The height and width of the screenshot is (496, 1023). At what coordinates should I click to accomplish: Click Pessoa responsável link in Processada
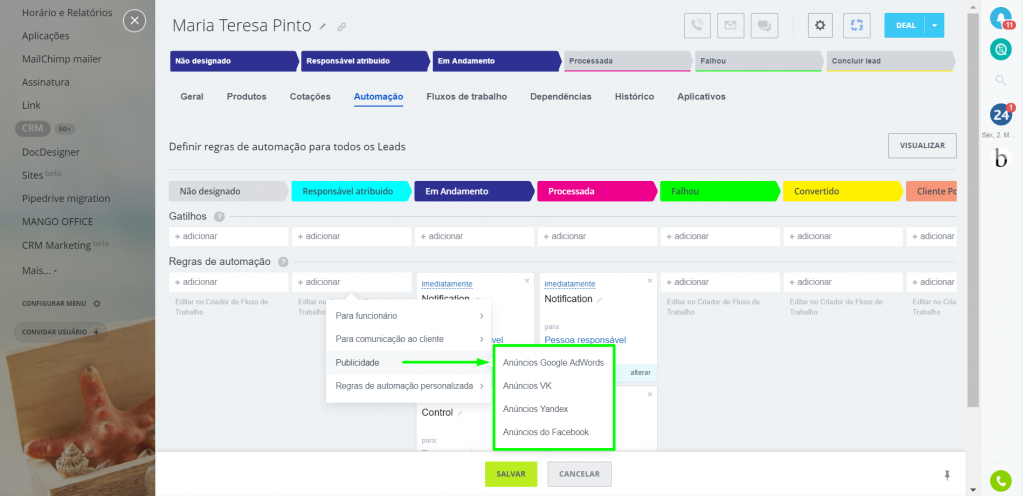585,340
